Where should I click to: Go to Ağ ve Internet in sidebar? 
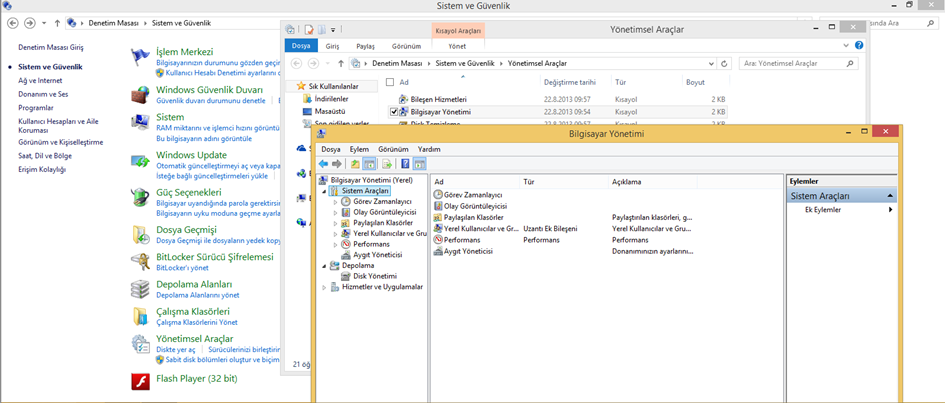pyautogui.click(x=40, y=80)
